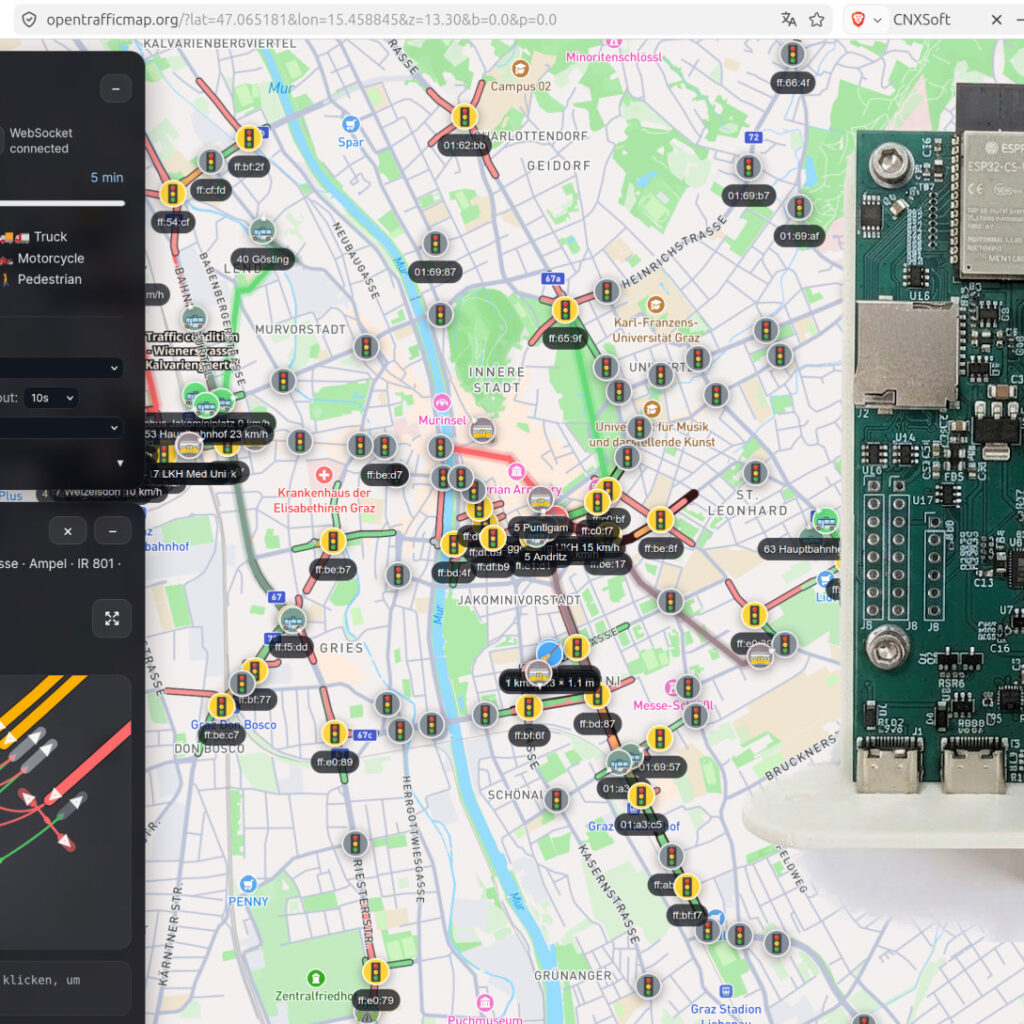Click the ff:be:d7 marker label

(384, 475)
